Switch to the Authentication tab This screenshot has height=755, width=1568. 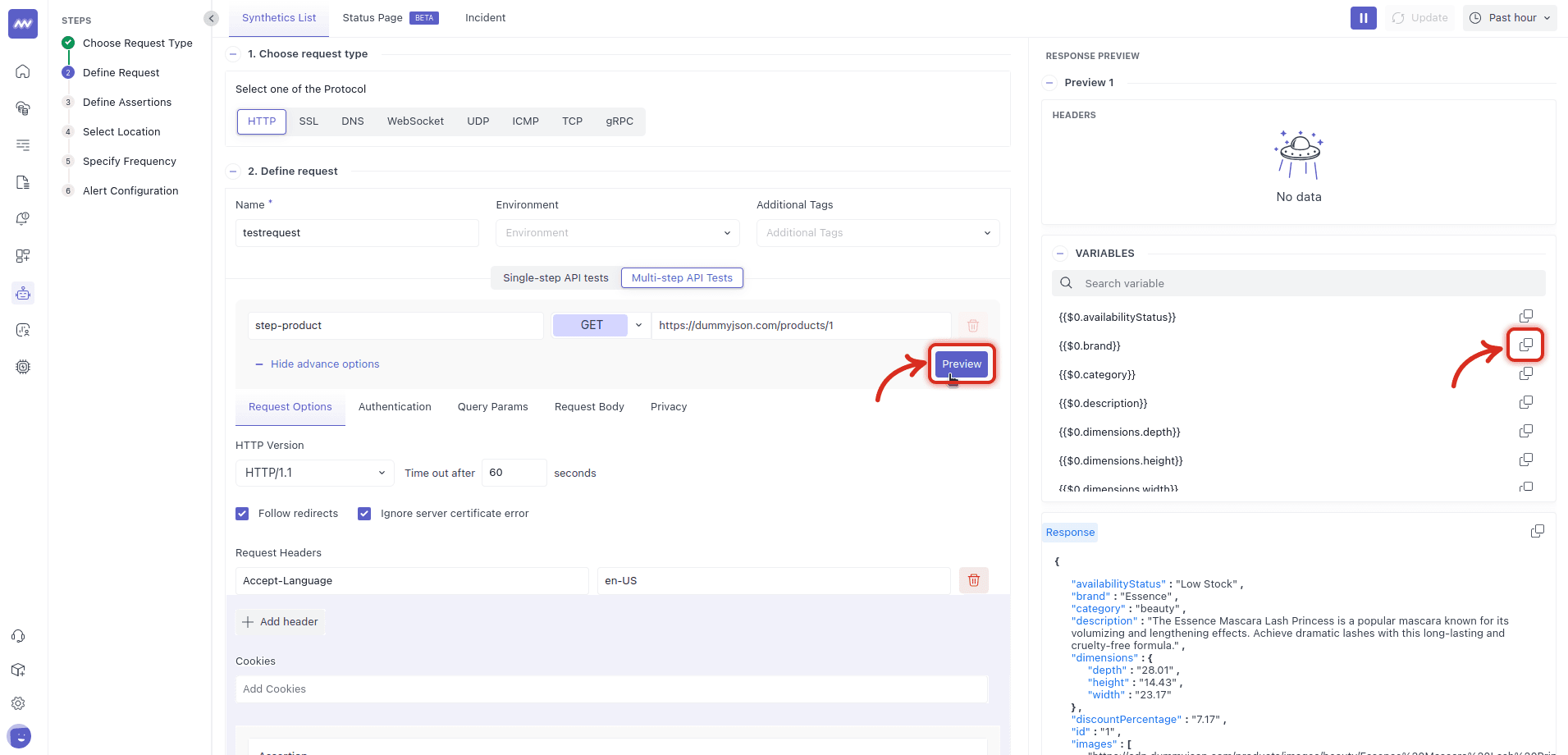(395, 407)
